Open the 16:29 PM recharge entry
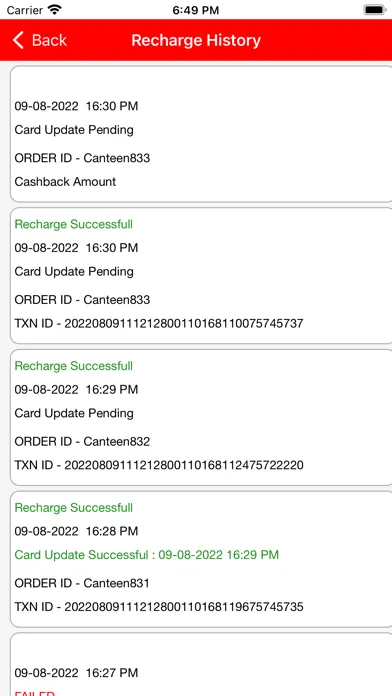 click(201, 417)
